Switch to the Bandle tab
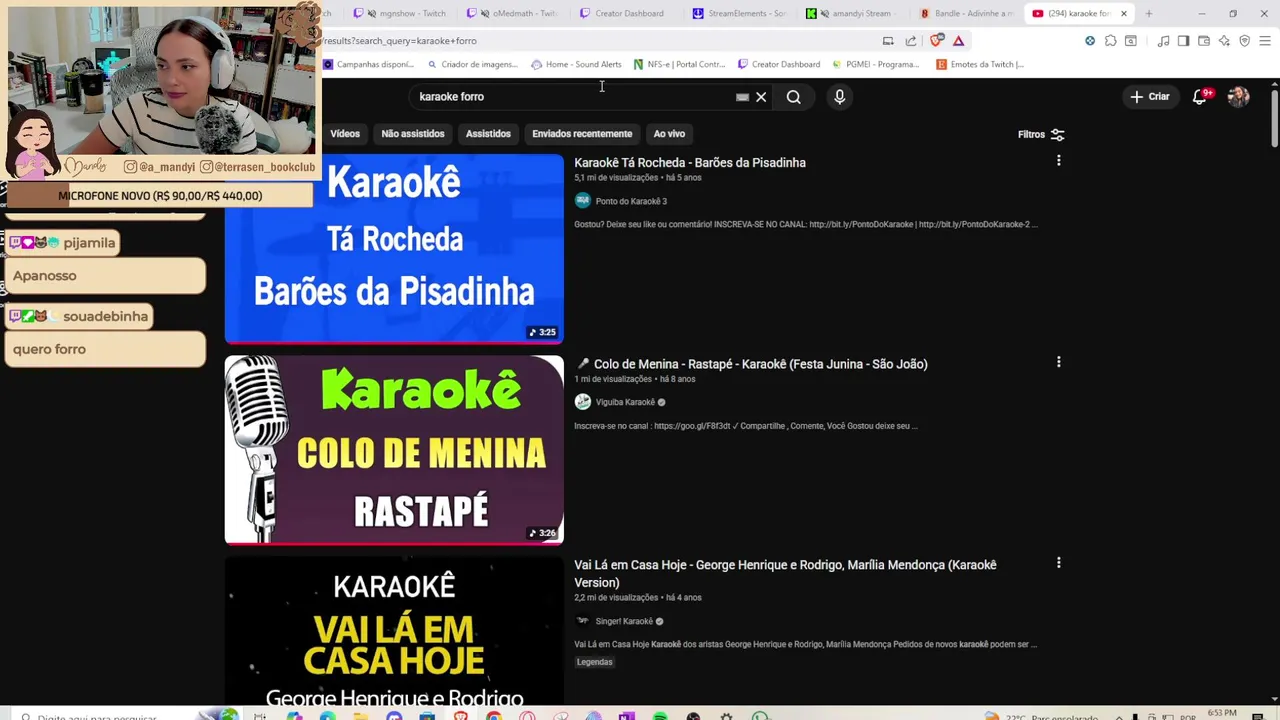 [966, 14]
